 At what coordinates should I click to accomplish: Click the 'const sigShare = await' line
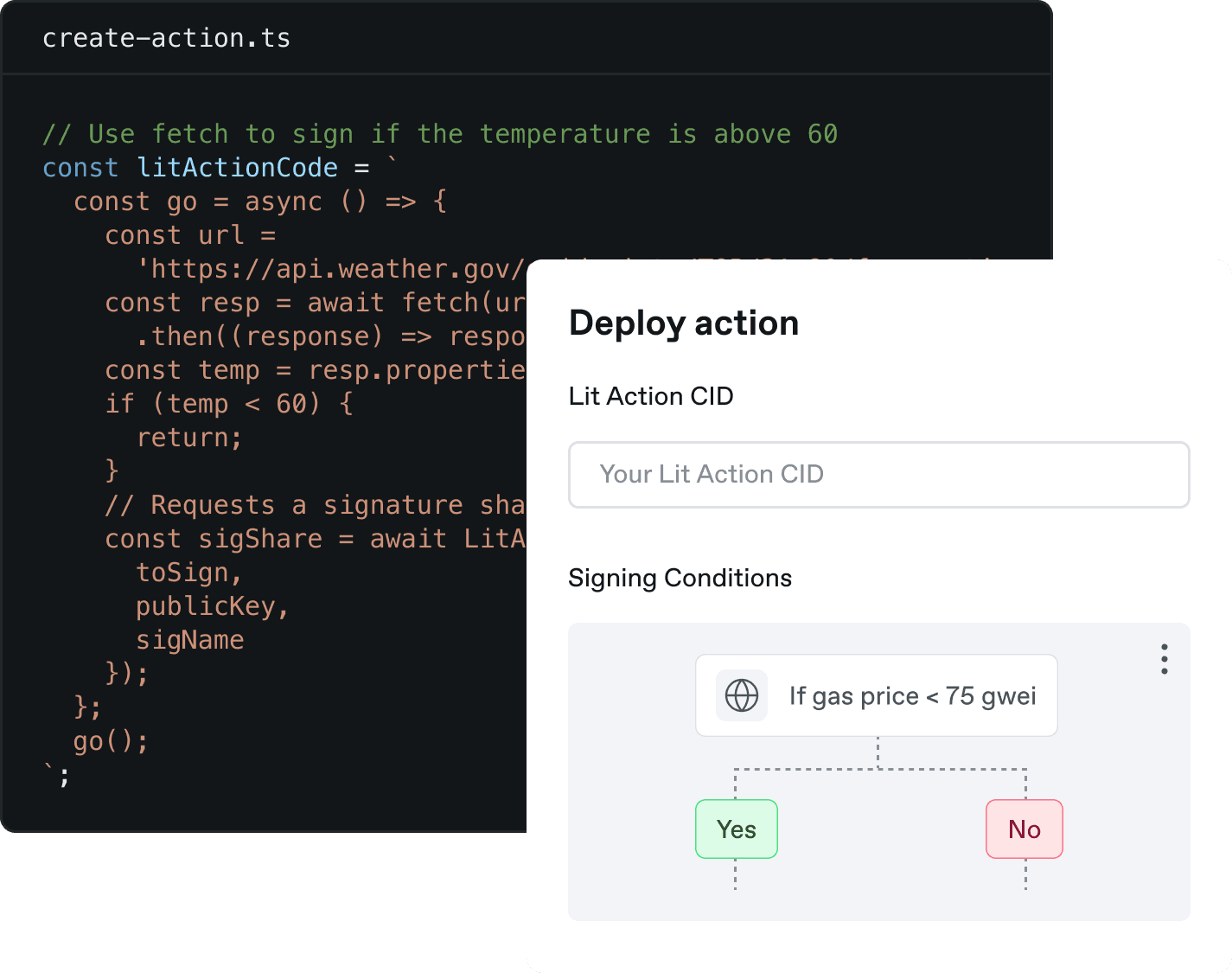point(316,539)
